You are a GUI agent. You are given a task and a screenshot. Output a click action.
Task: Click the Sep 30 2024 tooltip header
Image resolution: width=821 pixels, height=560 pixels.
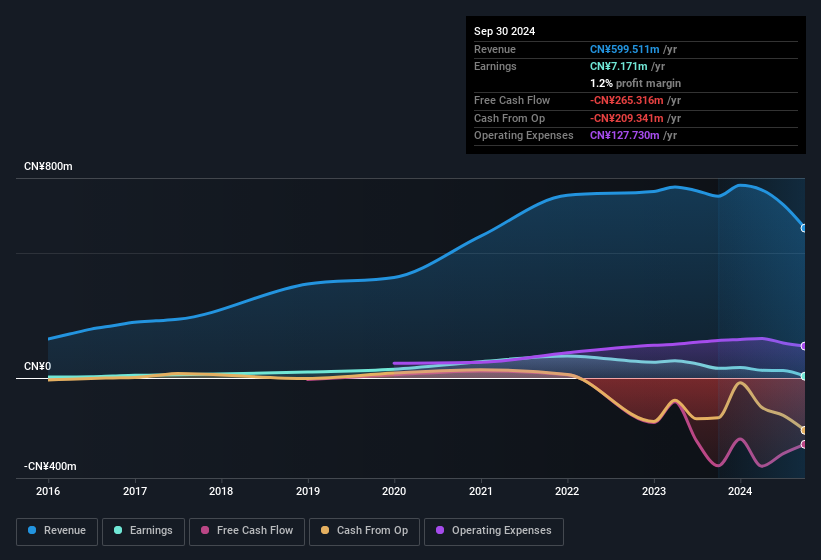[x=504, y=31]
